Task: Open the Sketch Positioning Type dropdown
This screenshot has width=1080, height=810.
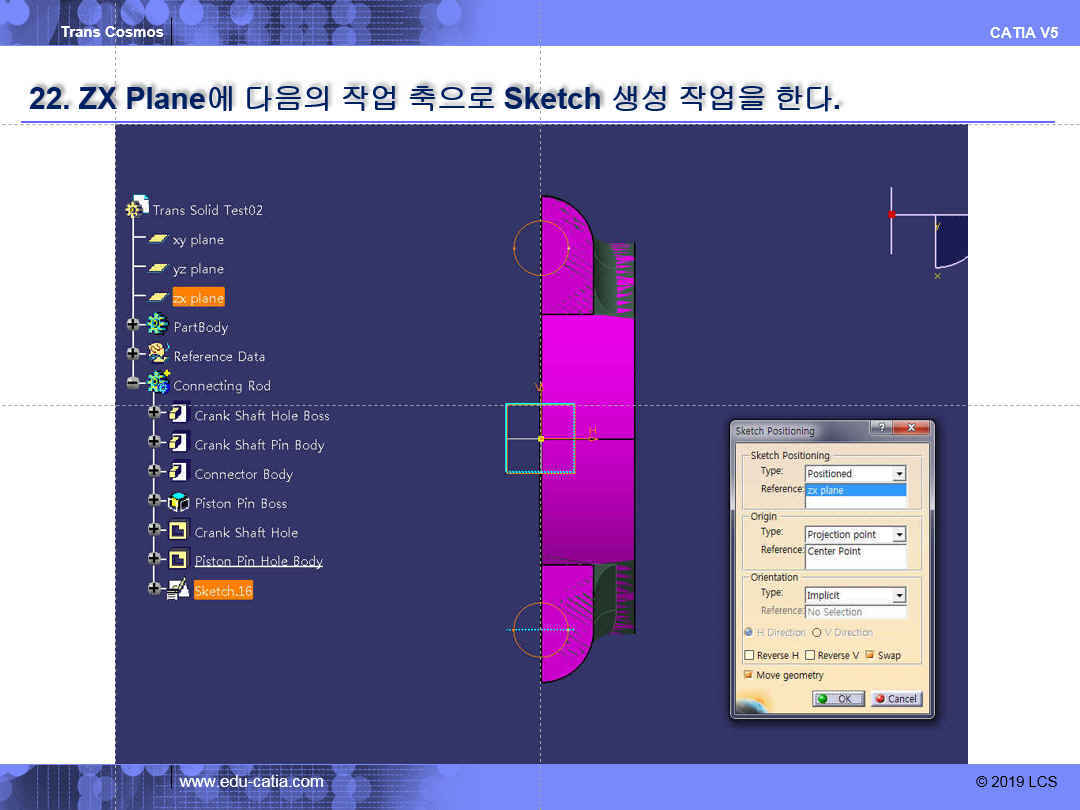Action: 899,474
